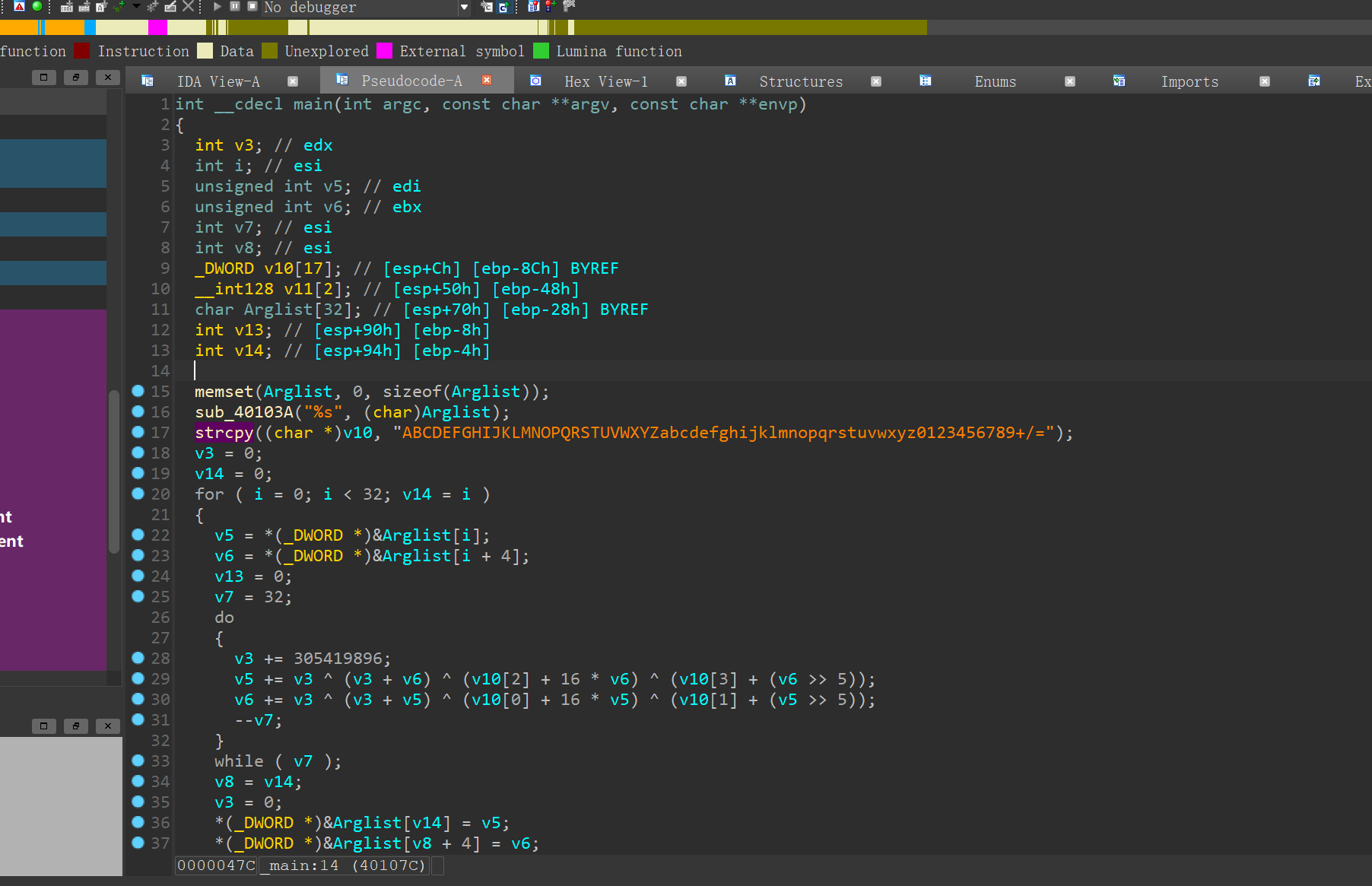1372x886 pixels.
Task: Toggle breakpoint on line 15 memset
Action: point(138,391)
